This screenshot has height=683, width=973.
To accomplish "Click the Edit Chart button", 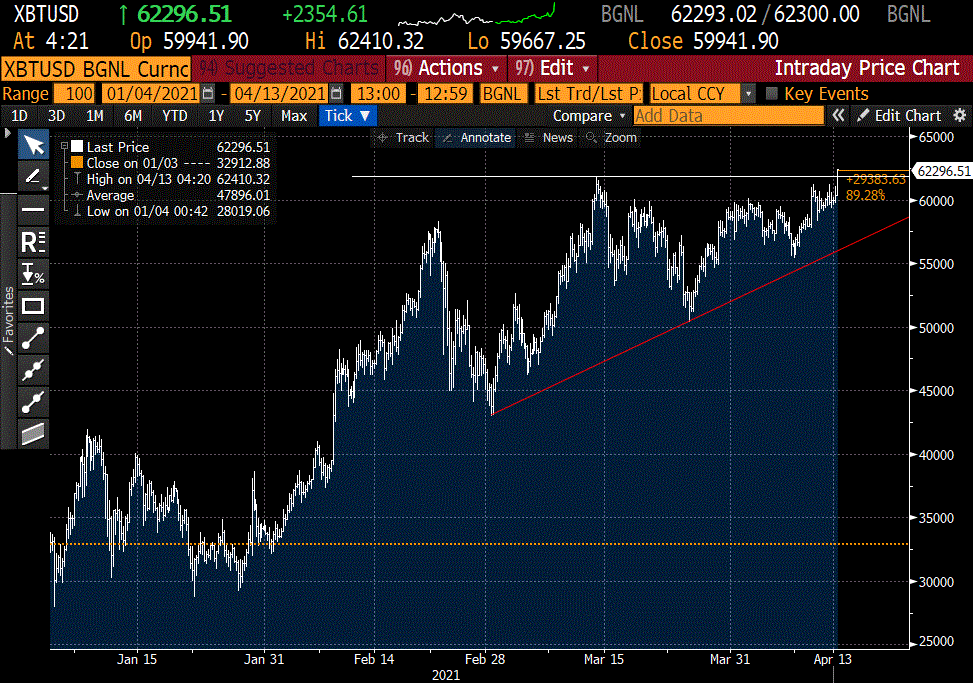I will 899,116.
